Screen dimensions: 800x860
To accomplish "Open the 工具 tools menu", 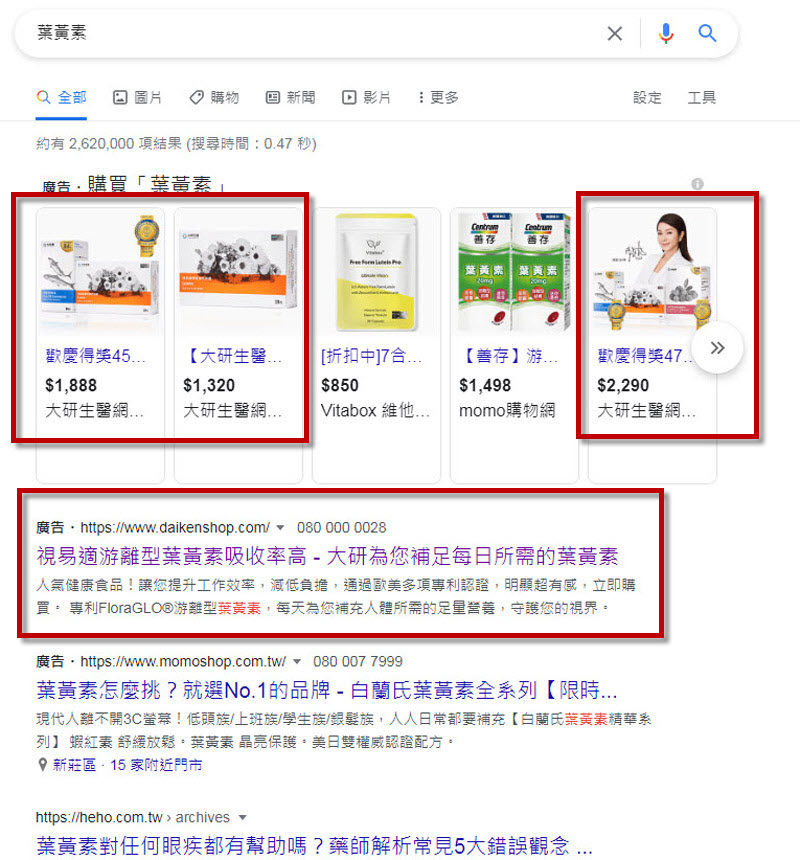I will coord(702,98).
